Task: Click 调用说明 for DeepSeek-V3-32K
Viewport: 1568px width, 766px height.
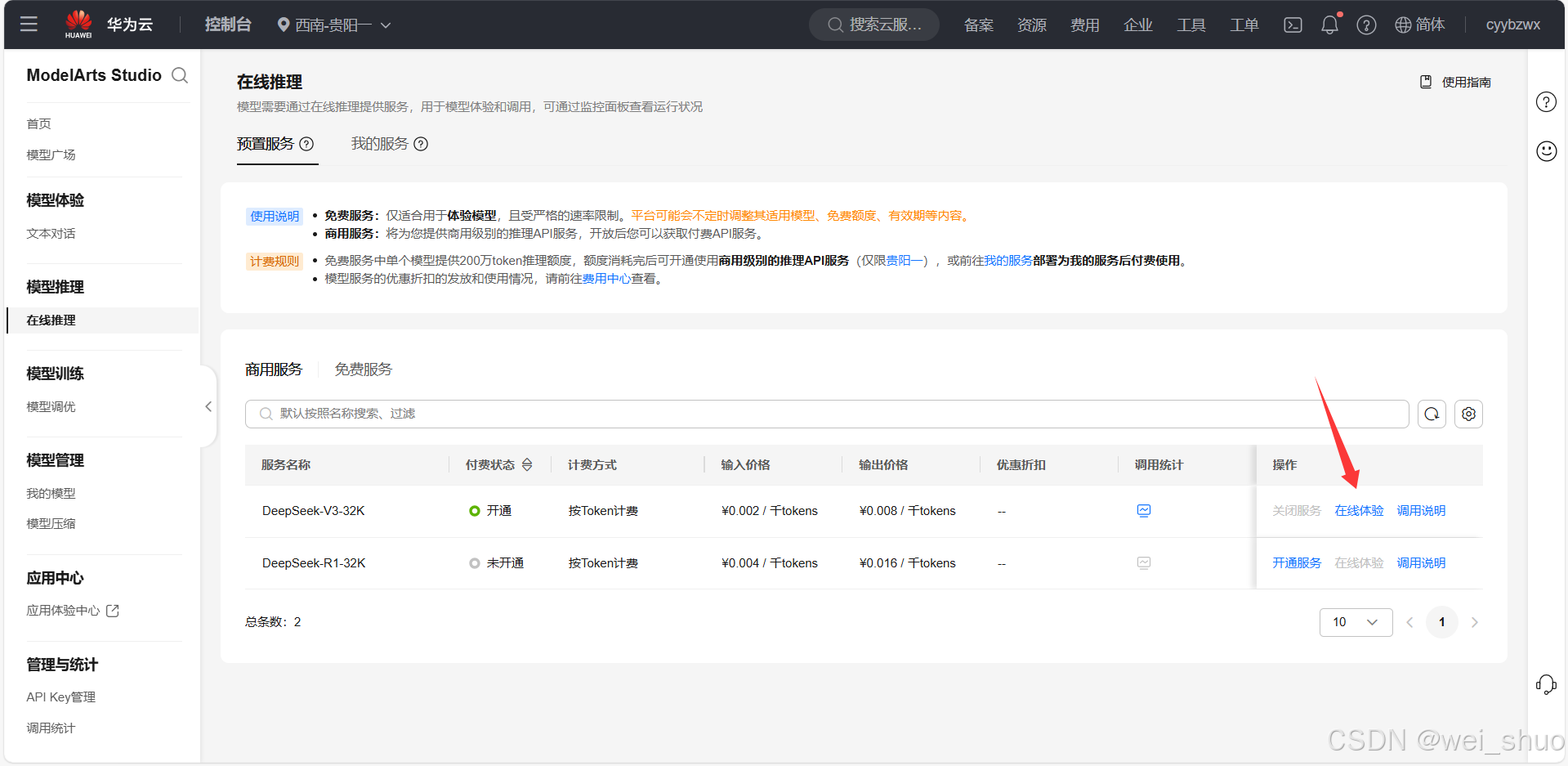Action: (x=1421, y=511)
